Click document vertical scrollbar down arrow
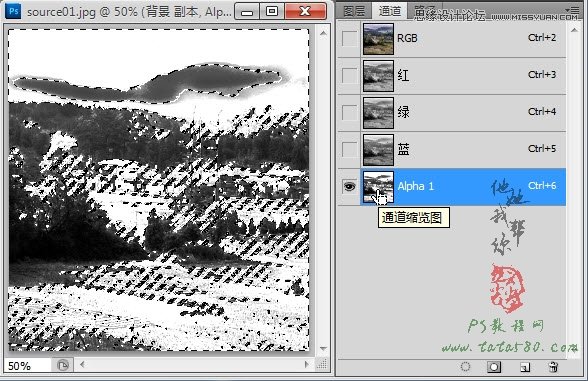 (x=323, y=348)
